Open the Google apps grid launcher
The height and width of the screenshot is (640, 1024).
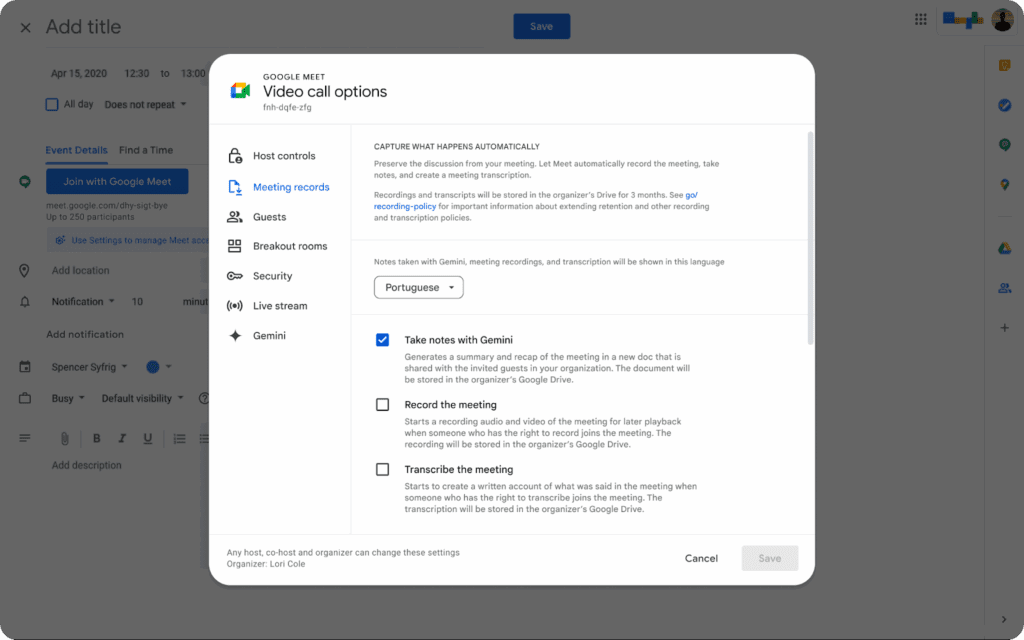[x=921, y=20]
